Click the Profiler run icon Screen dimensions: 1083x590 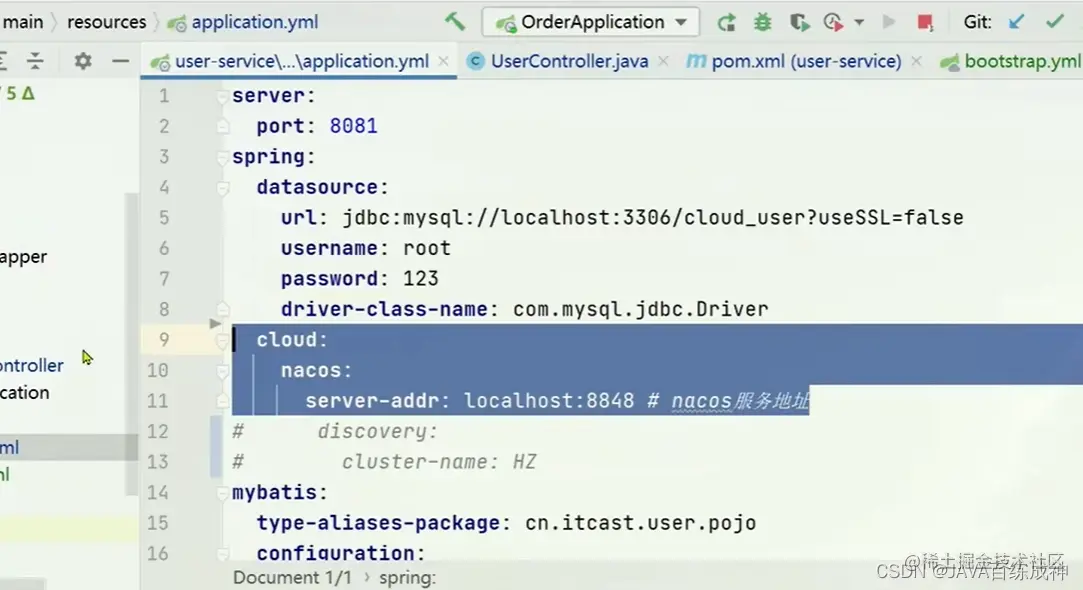pyautogui.click(x=834, y=22)
